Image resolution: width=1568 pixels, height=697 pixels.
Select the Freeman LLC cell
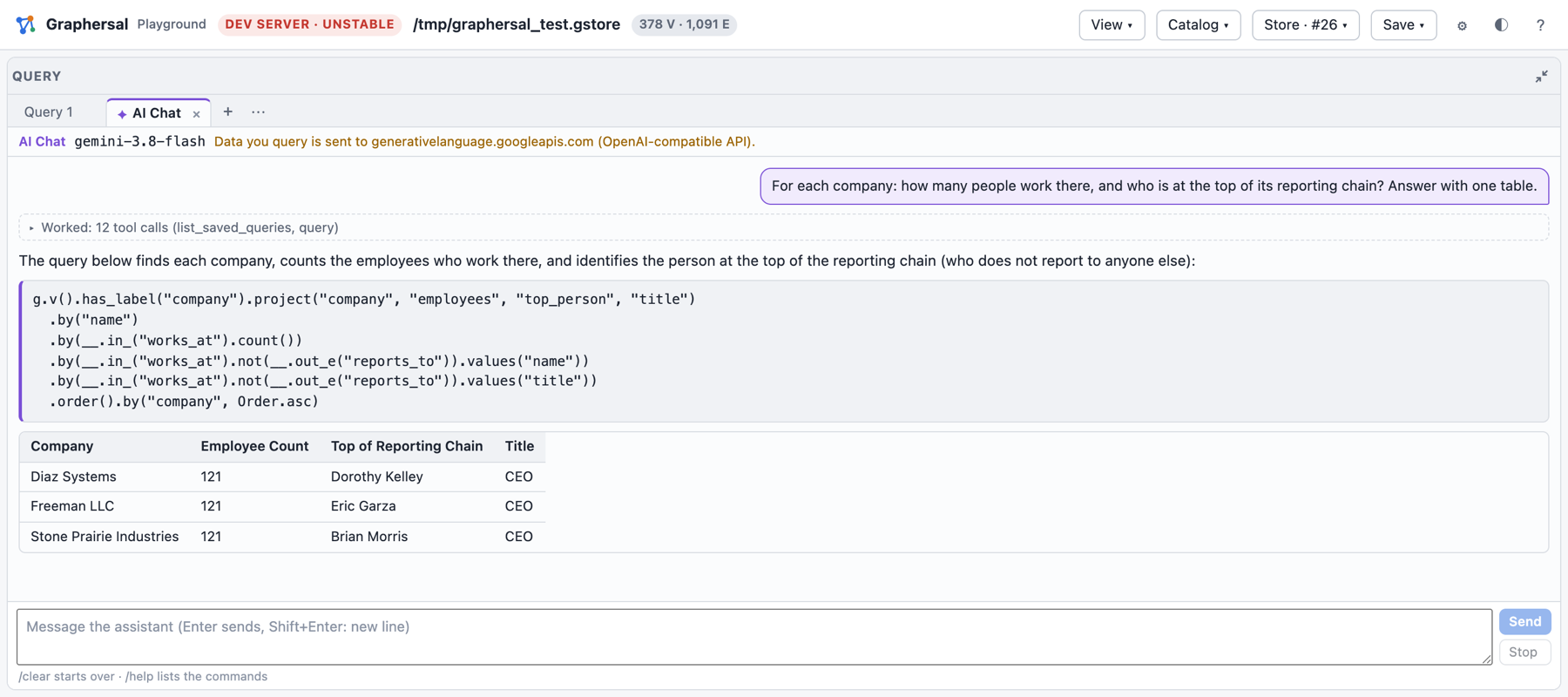point(72,506)
